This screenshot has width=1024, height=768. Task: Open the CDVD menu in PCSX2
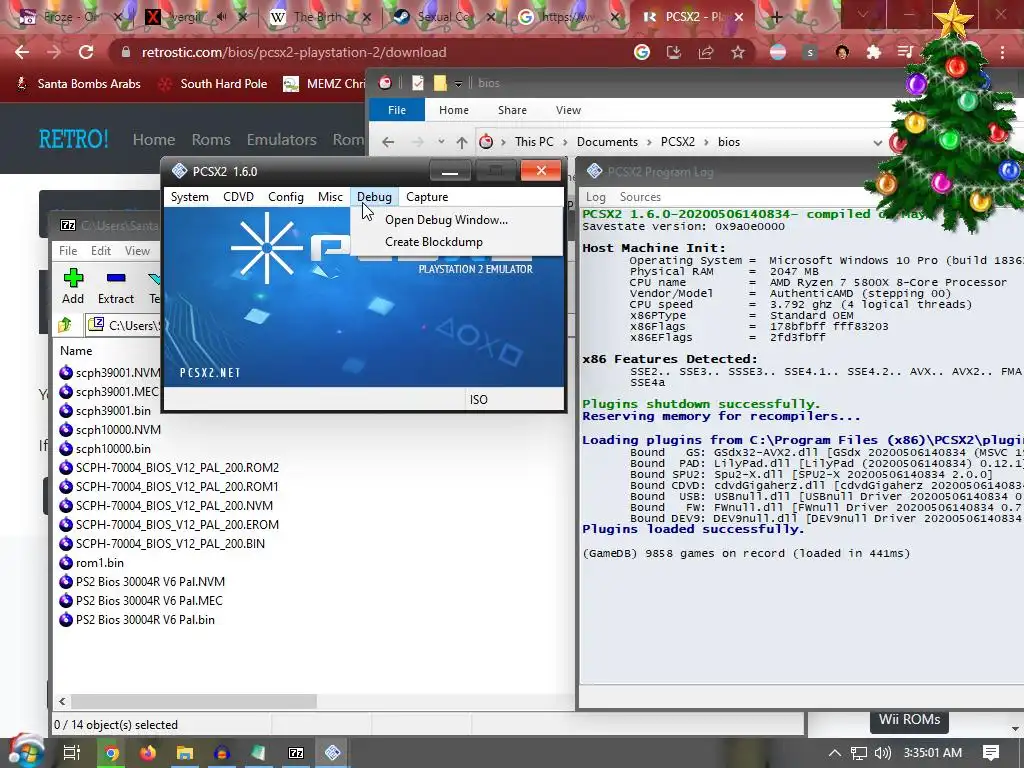click(238, 197)
